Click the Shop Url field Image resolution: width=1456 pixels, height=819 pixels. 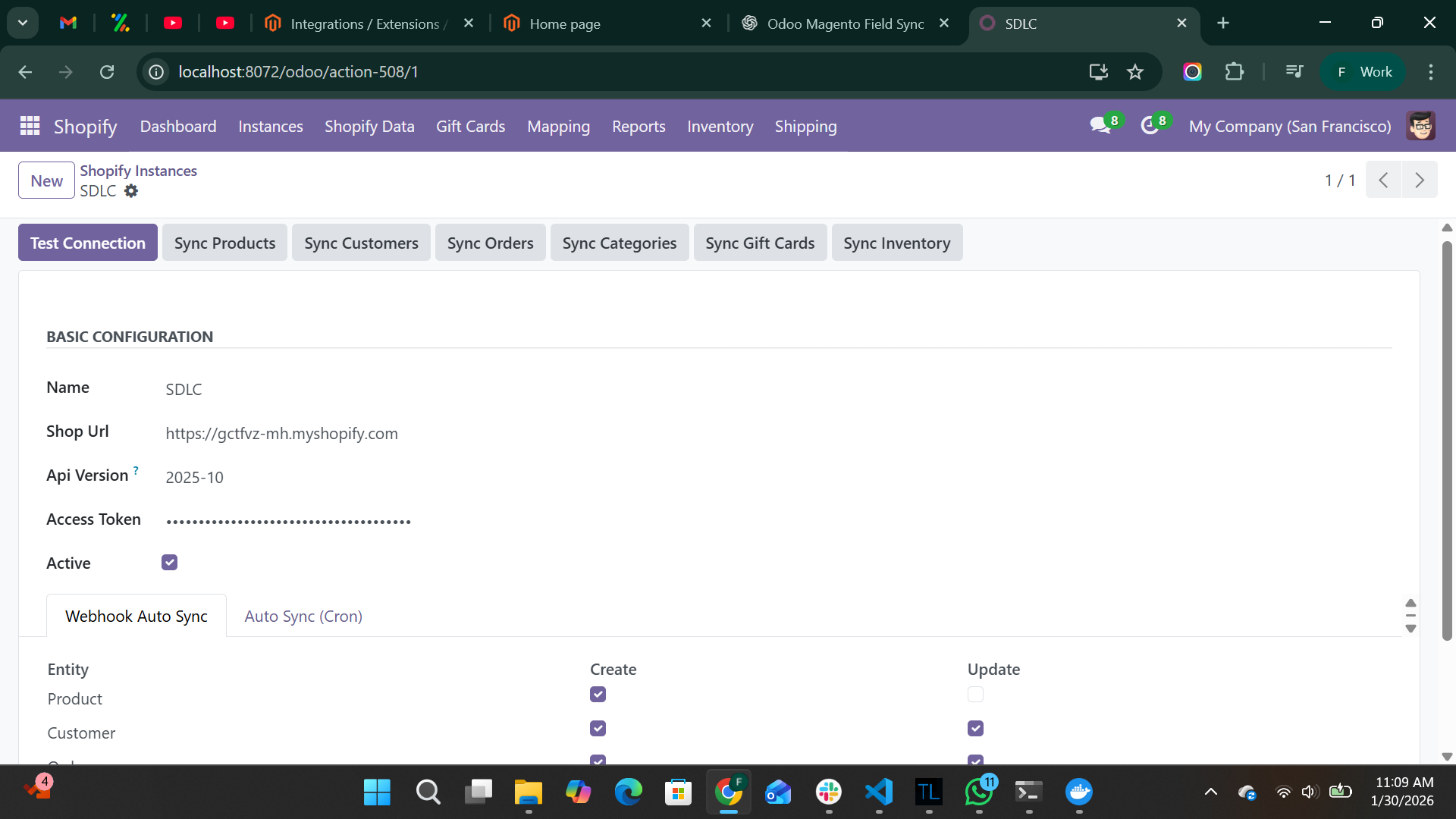pos(282,433)
